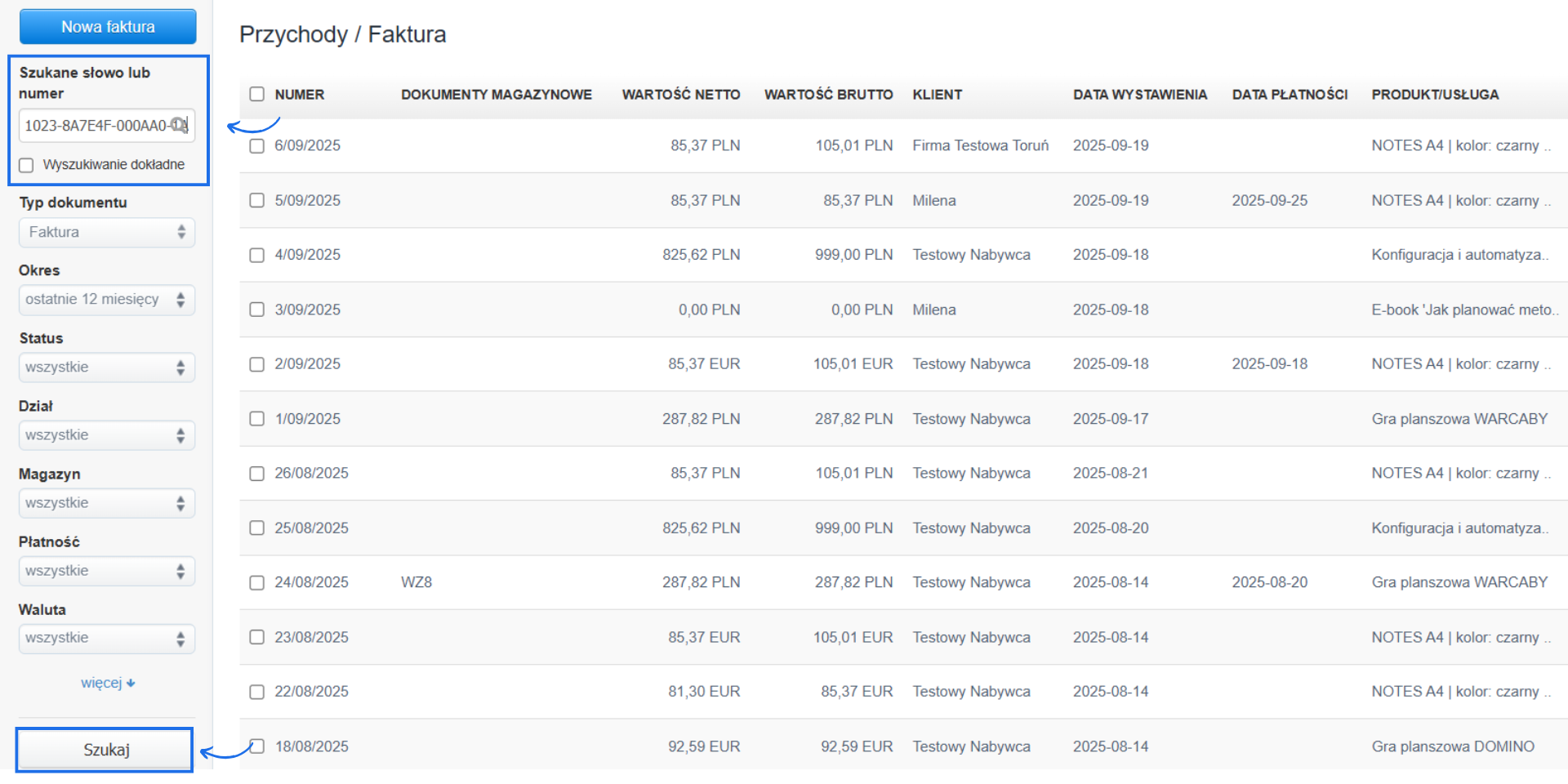Check the invoice 24/08/2025 row
1568x784 pixels.
click(256, 582)
